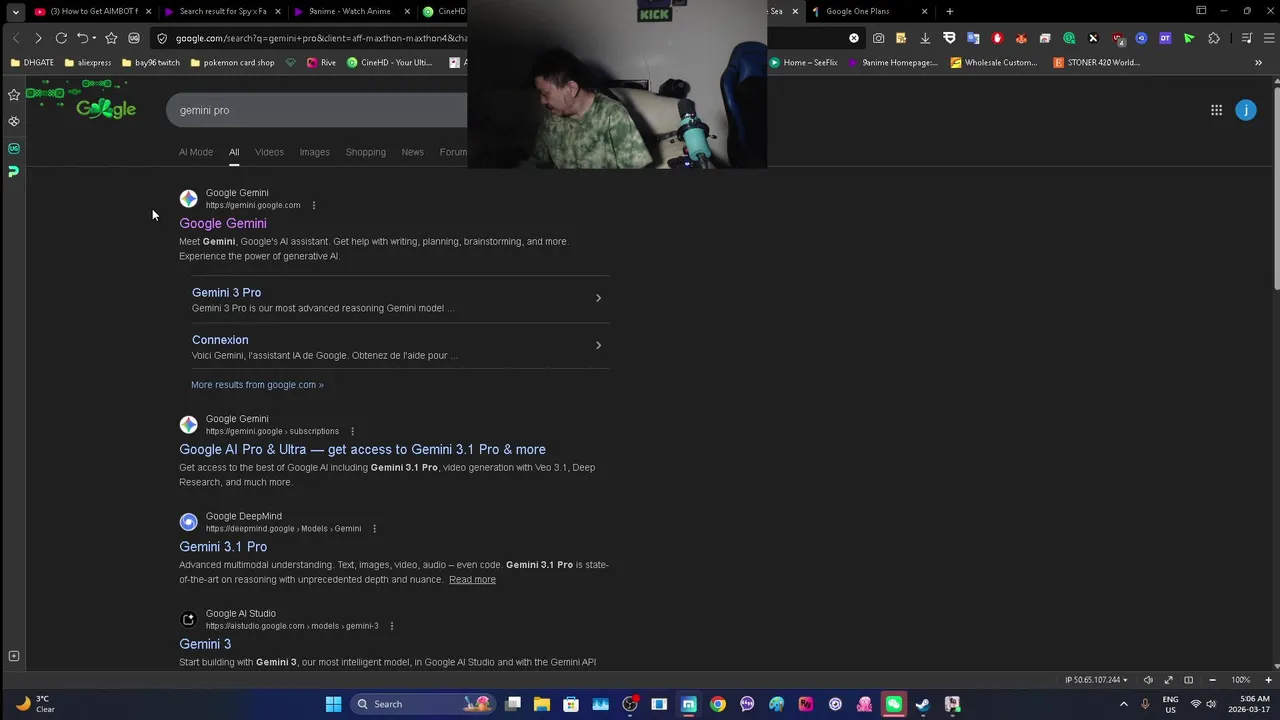Open the Windows Start button
Image resolution: width=1280 pixels, height=720 pixels.
click(333, 704)
